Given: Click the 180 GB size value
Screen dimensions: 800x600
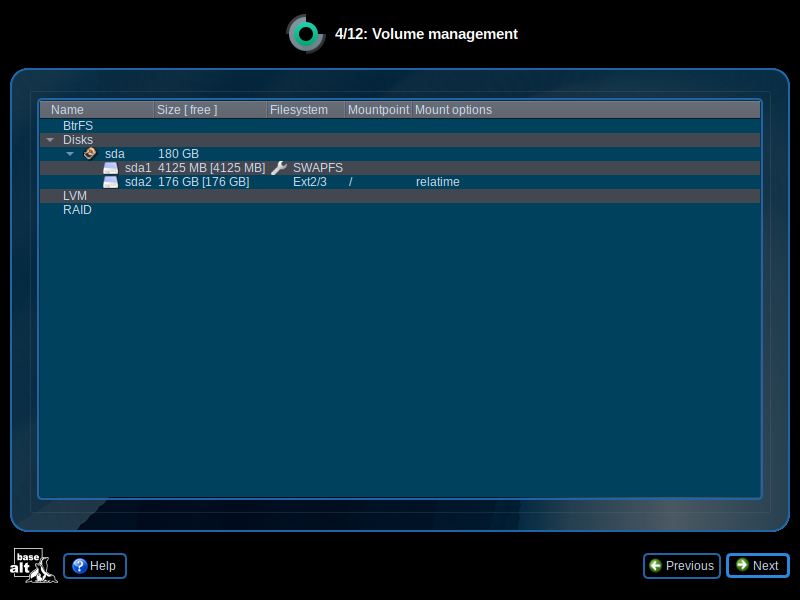Looking at the screenshot, I should [x=179, y=154].
